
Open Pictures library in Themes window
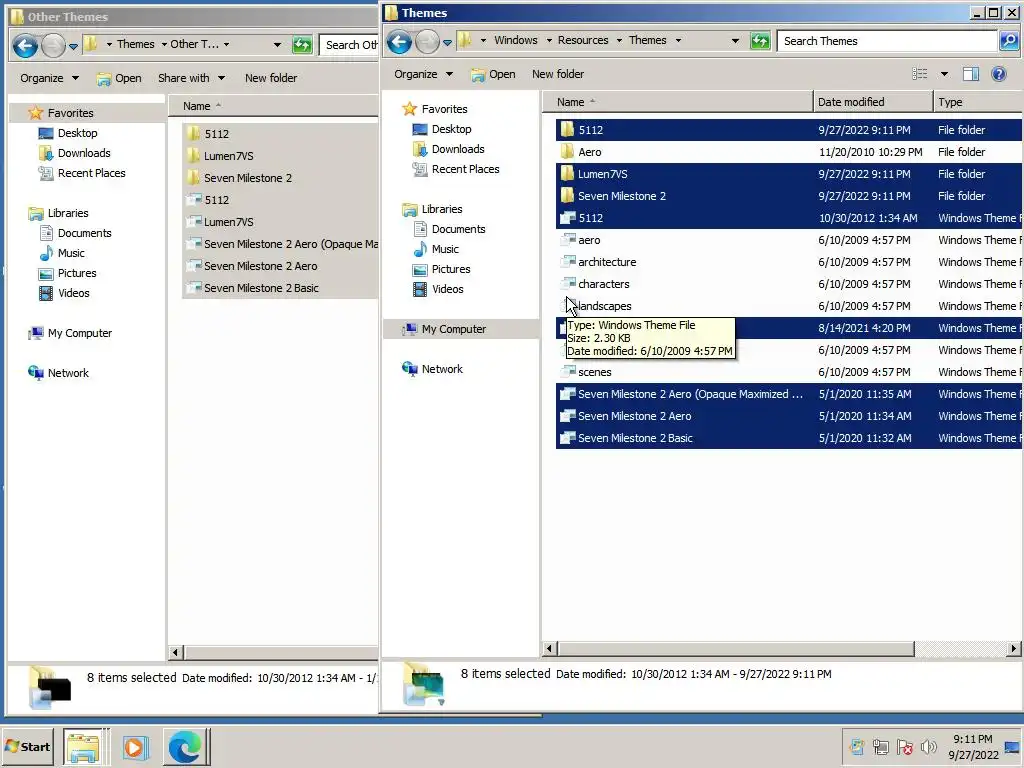point(441,269)
